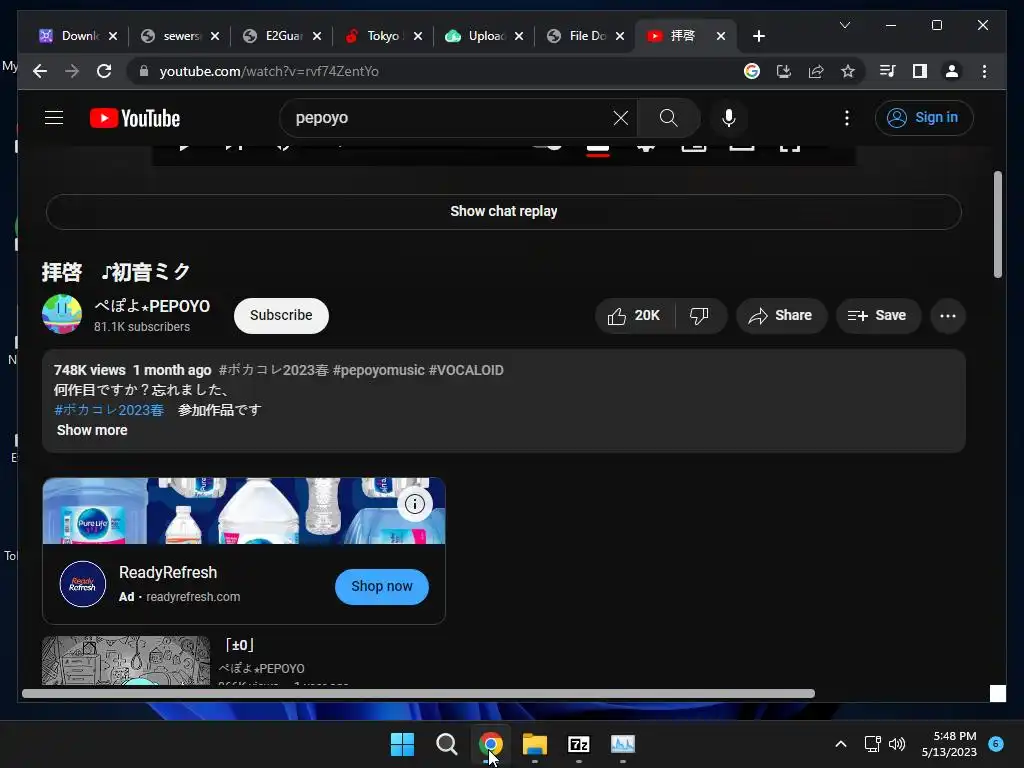Share the video
This screenshot has width=1024, height=768.
coord(781,316)
